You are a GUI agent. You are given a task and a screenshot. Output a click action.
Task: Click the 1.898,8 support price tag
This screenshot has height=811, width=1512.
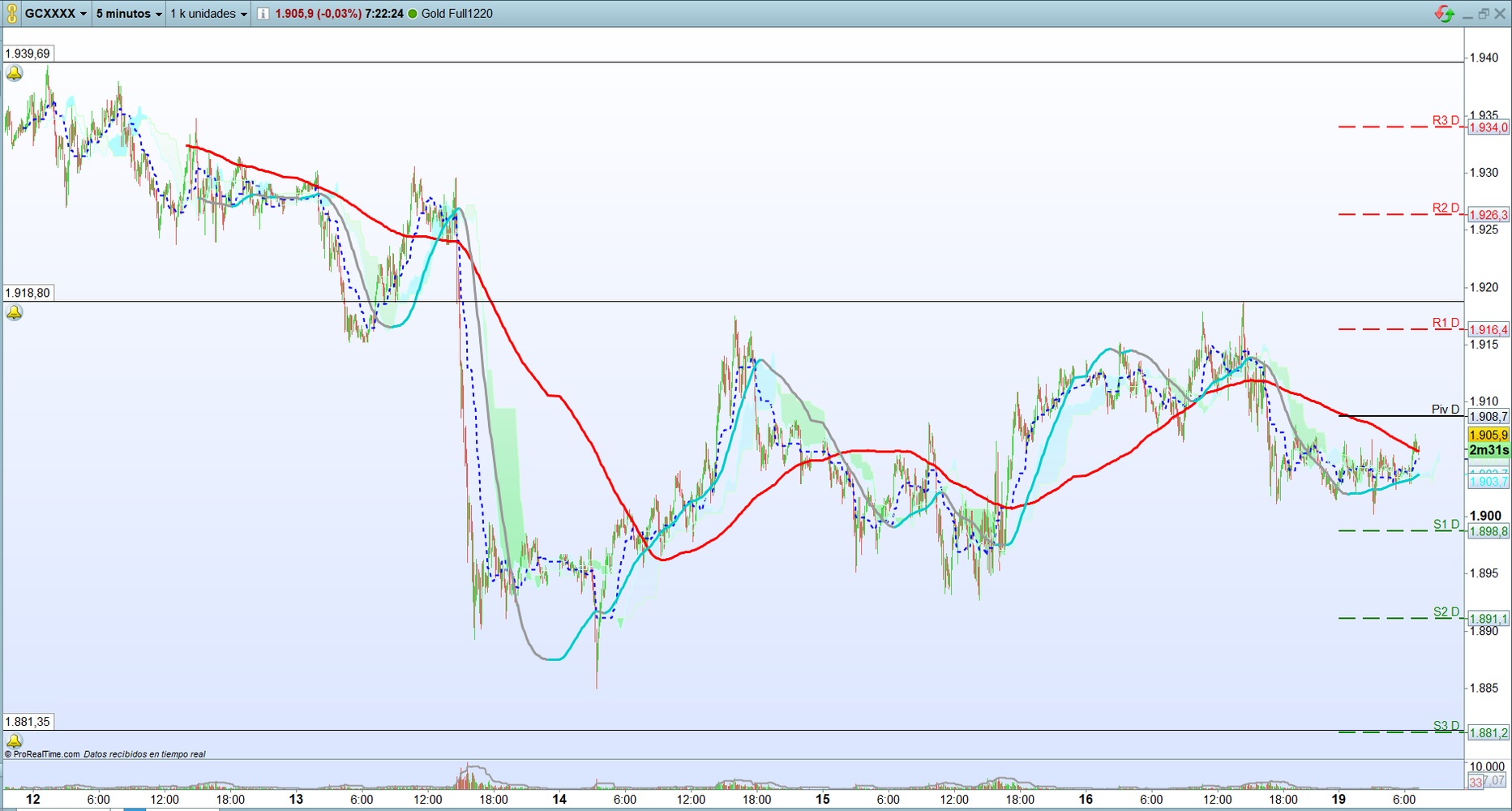pyautogui.click(x=1488, y=531)
